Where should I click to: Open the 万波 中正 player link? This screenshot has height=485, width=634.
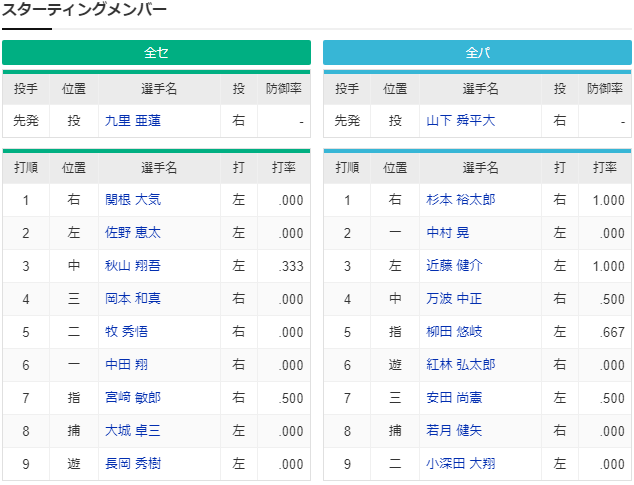tap(454, 299)
